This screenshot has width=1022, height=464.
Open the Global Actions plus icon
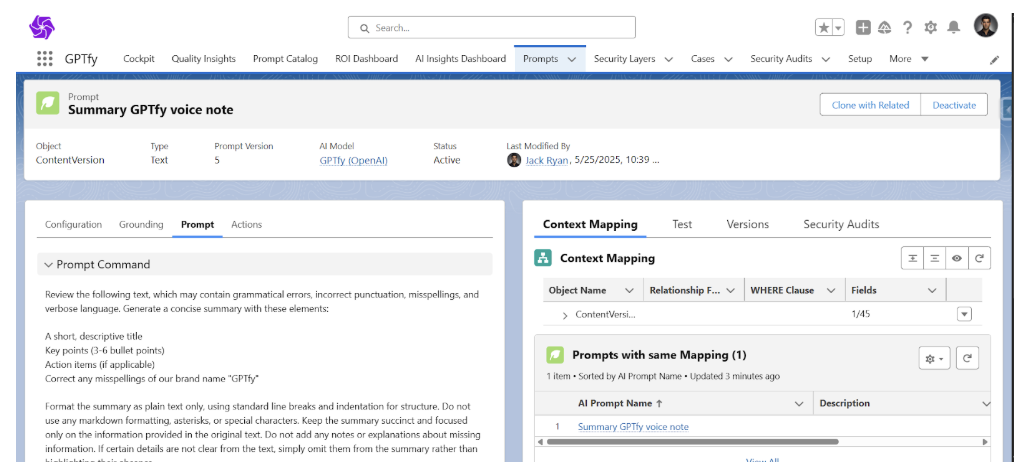click(x=863, y=27)
